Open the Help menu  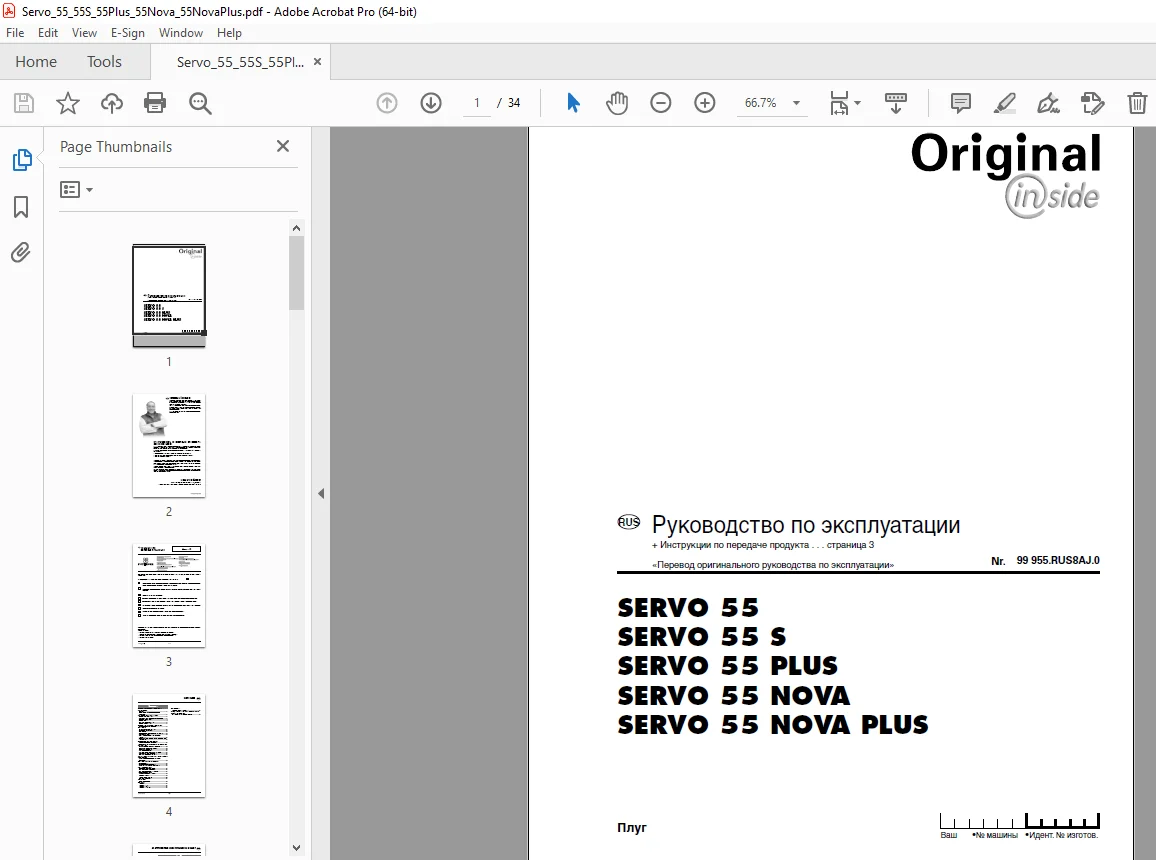(229, 32)
